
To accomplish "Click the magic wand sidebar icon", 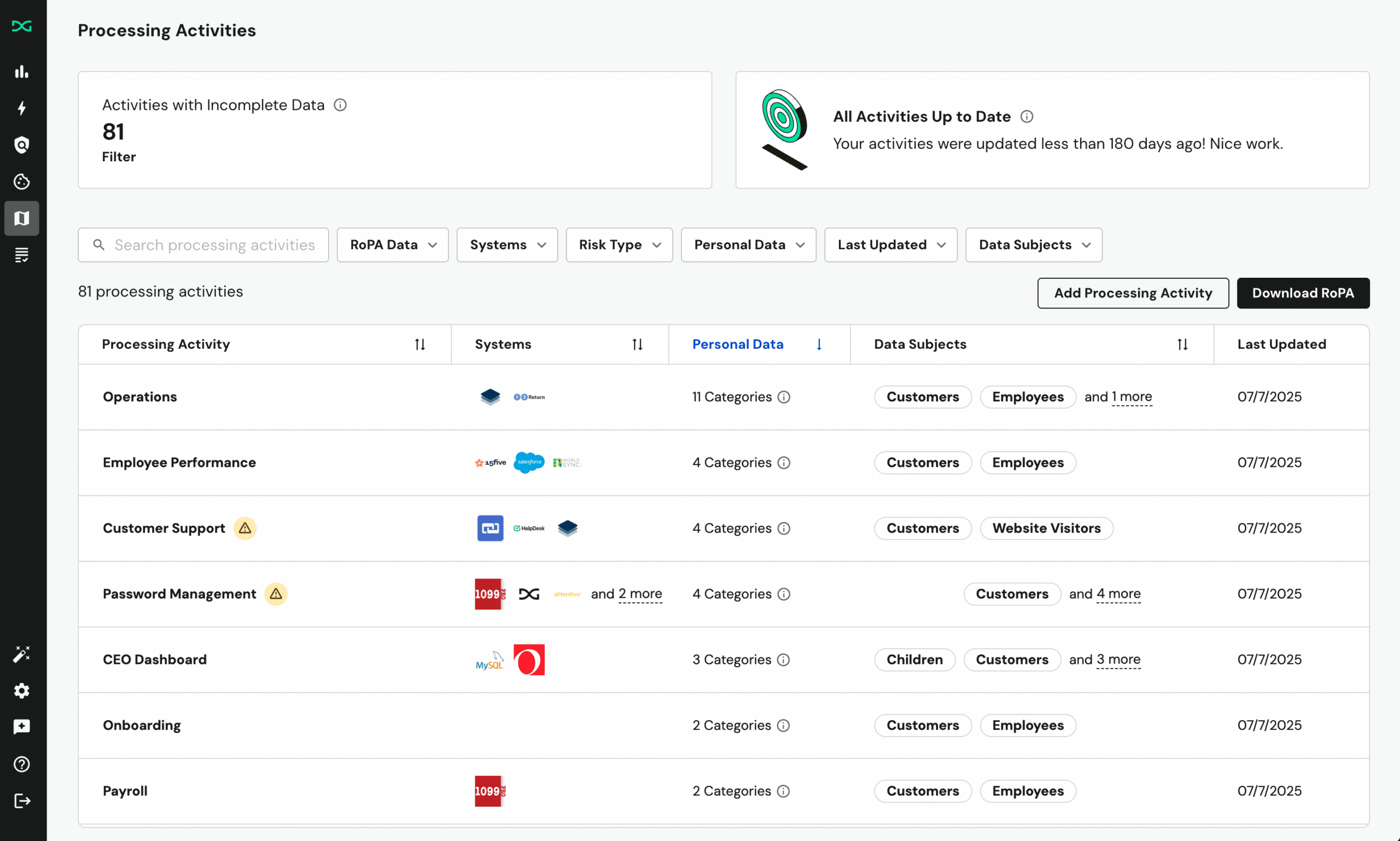I will click(x=21, y=654).
